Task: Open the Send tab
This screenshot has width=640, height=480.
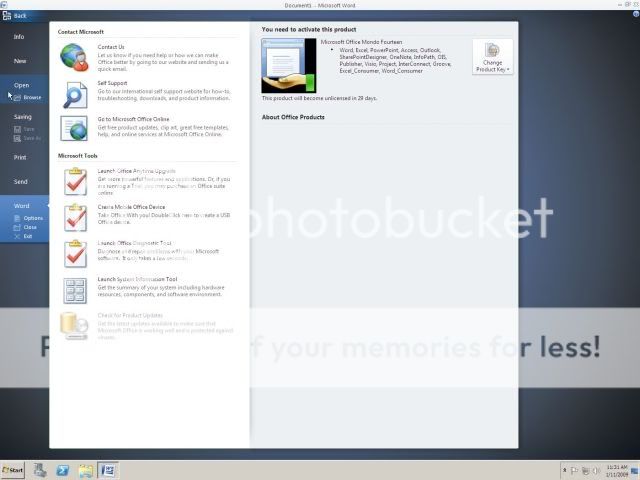Action: pos(20,182)
